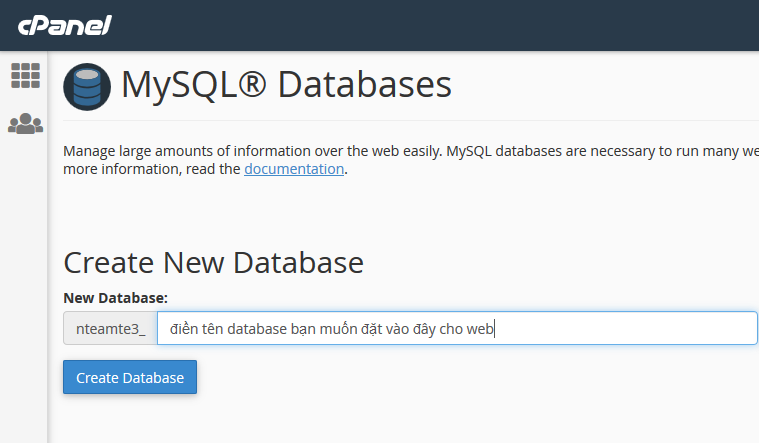This screenshot has width=759, height=443.
Task: Open User Manager people icon
Action: (x=26, y=124)
